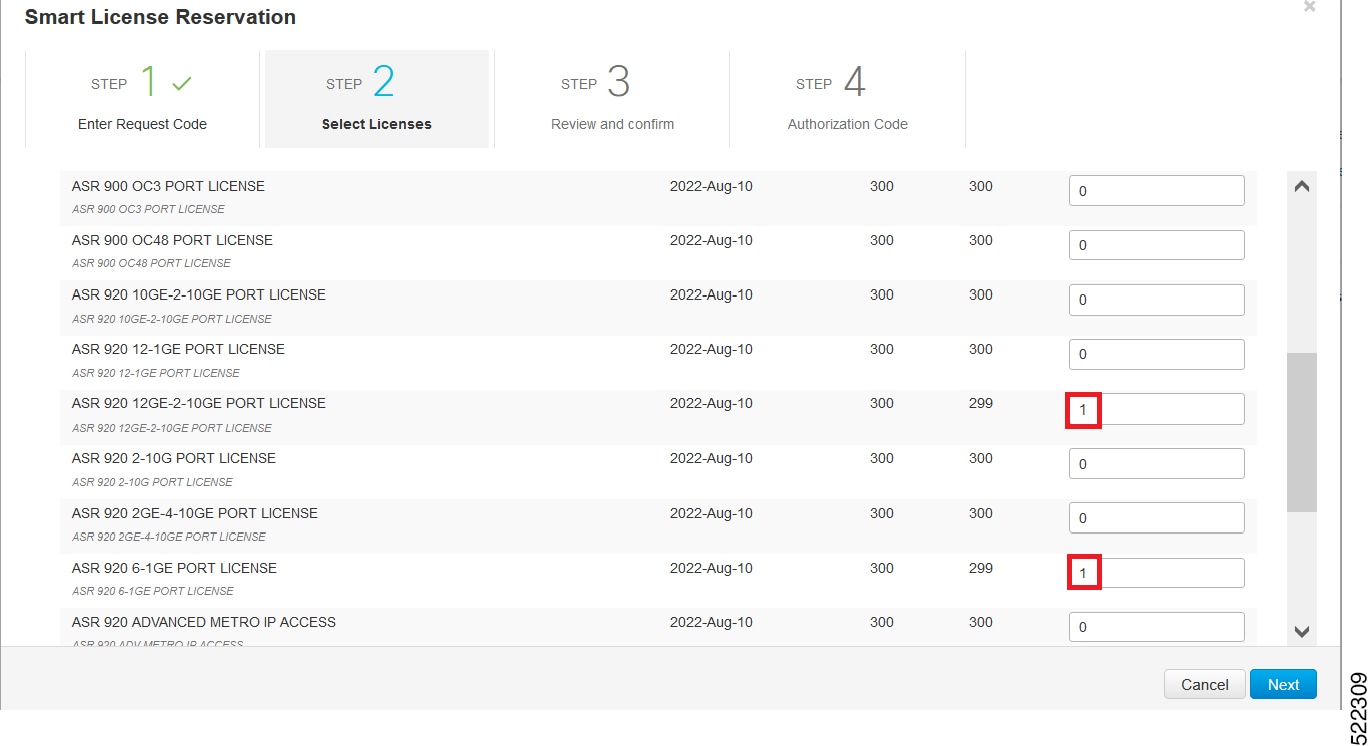
Task: Click the license list scrollbar thumb
Action: click(1301, 432)
